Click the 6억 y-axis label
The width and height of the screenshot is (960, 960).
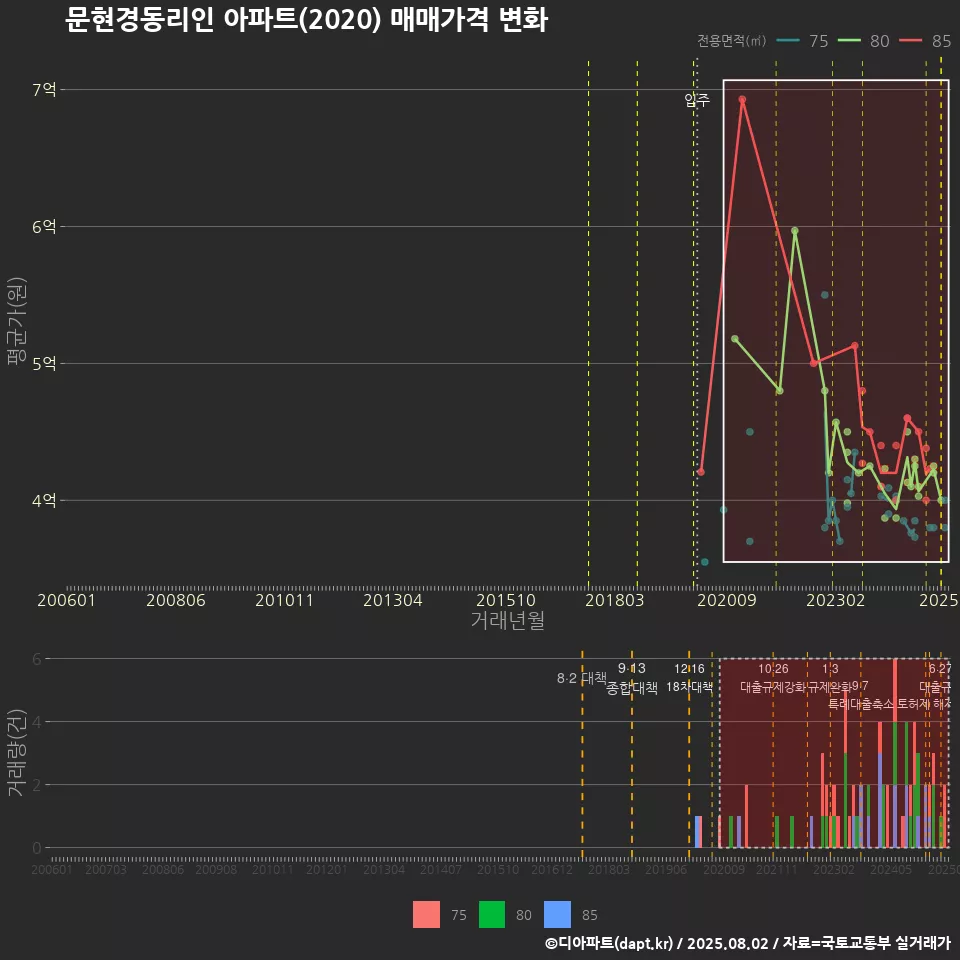click(44, 227)
